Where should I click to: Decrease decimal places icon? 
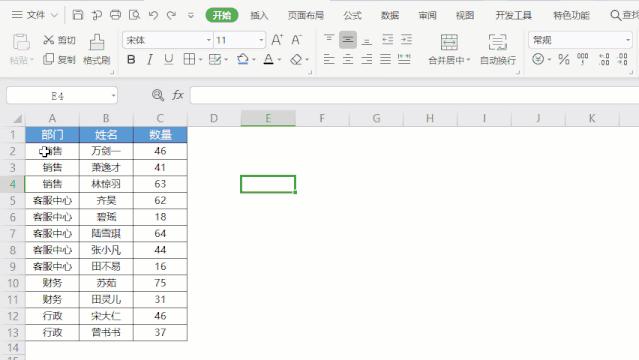623,60
